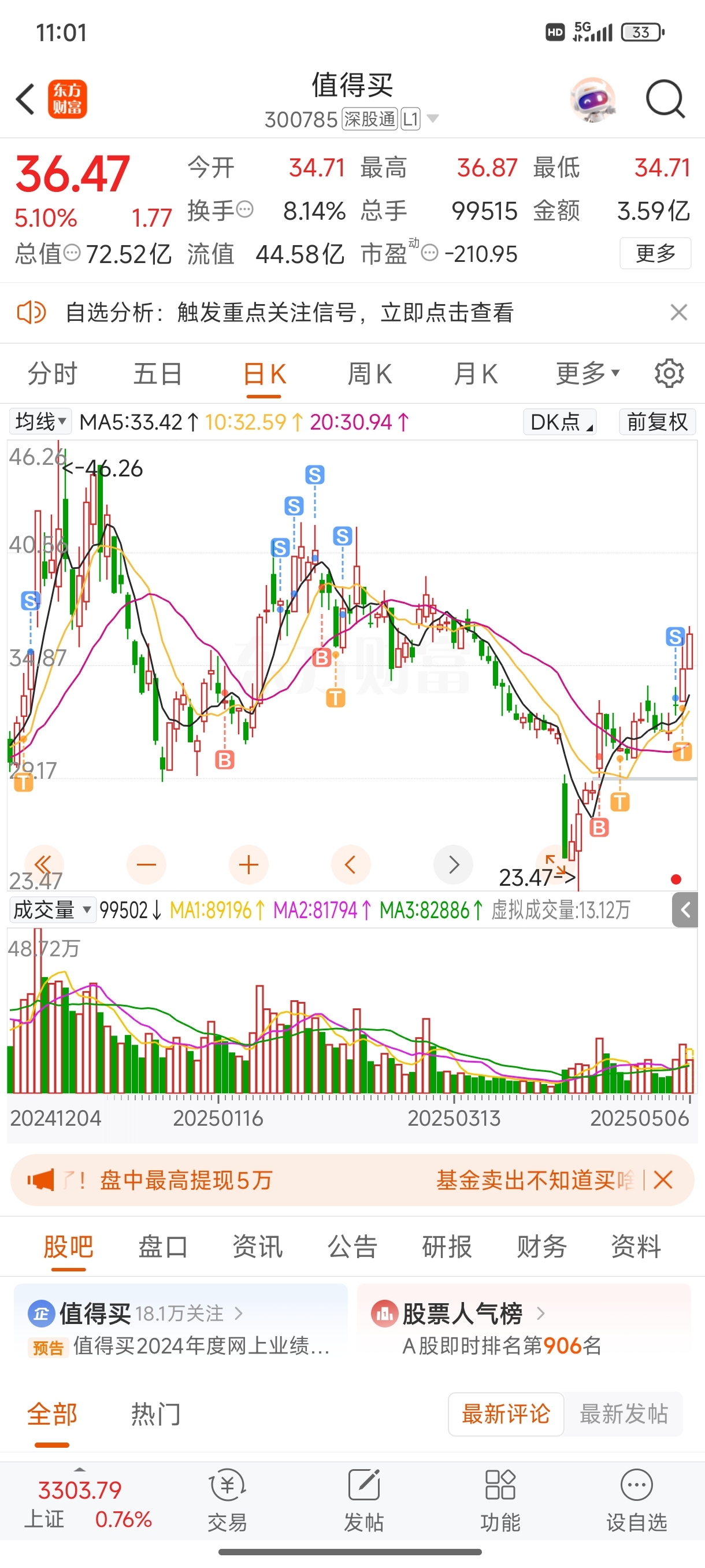Tap the search magnifier icon

(x=666, y=99)
